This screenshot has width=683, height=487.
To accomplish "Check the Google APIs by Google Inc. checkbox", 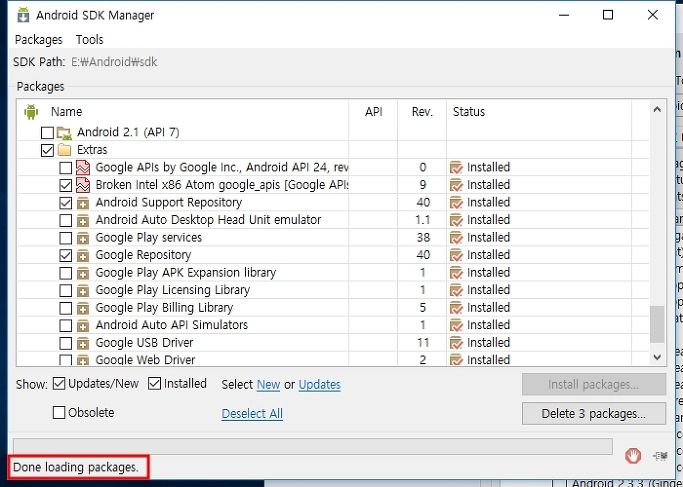I will pos(65,167).
